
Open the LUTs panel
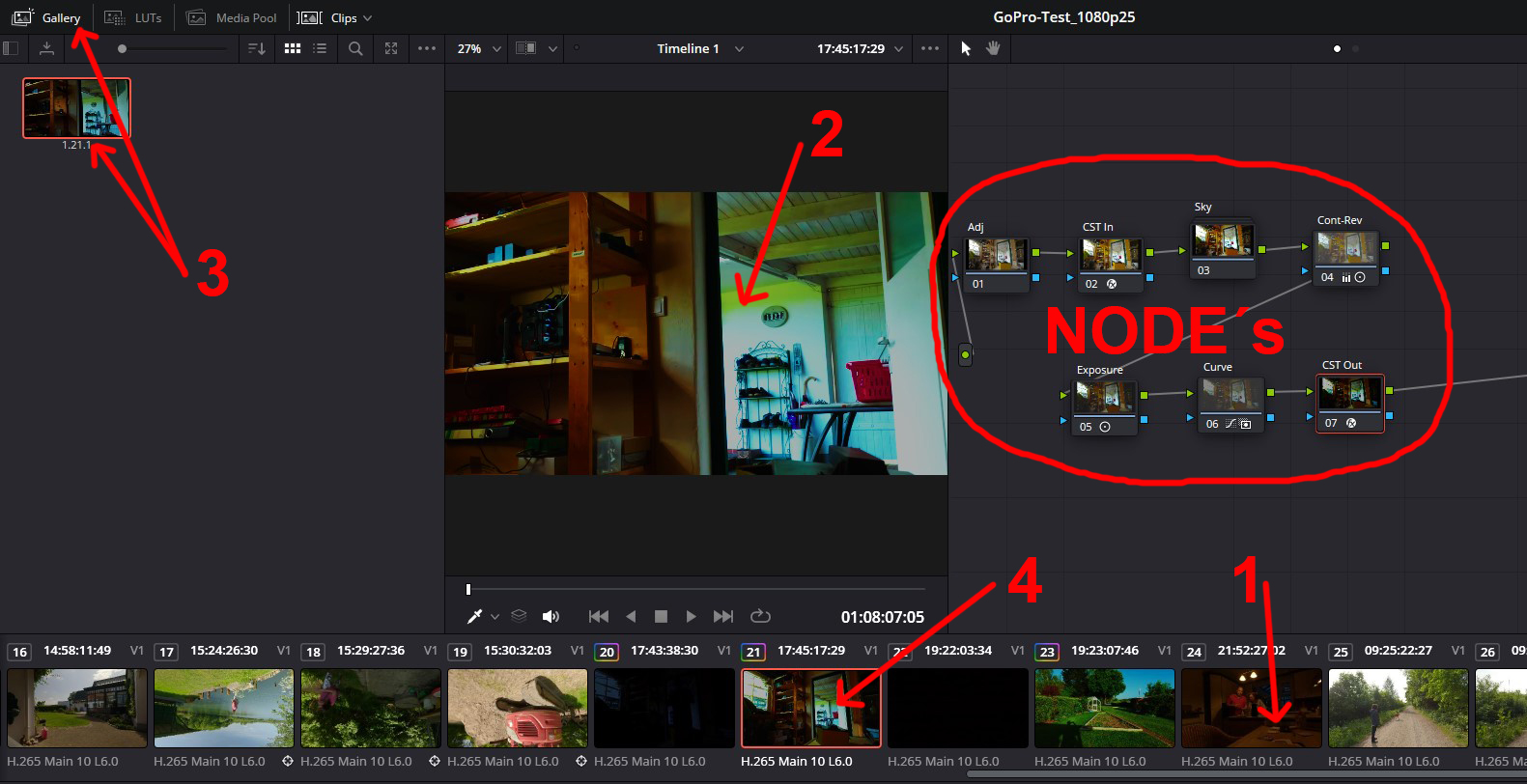coord(133,17)
